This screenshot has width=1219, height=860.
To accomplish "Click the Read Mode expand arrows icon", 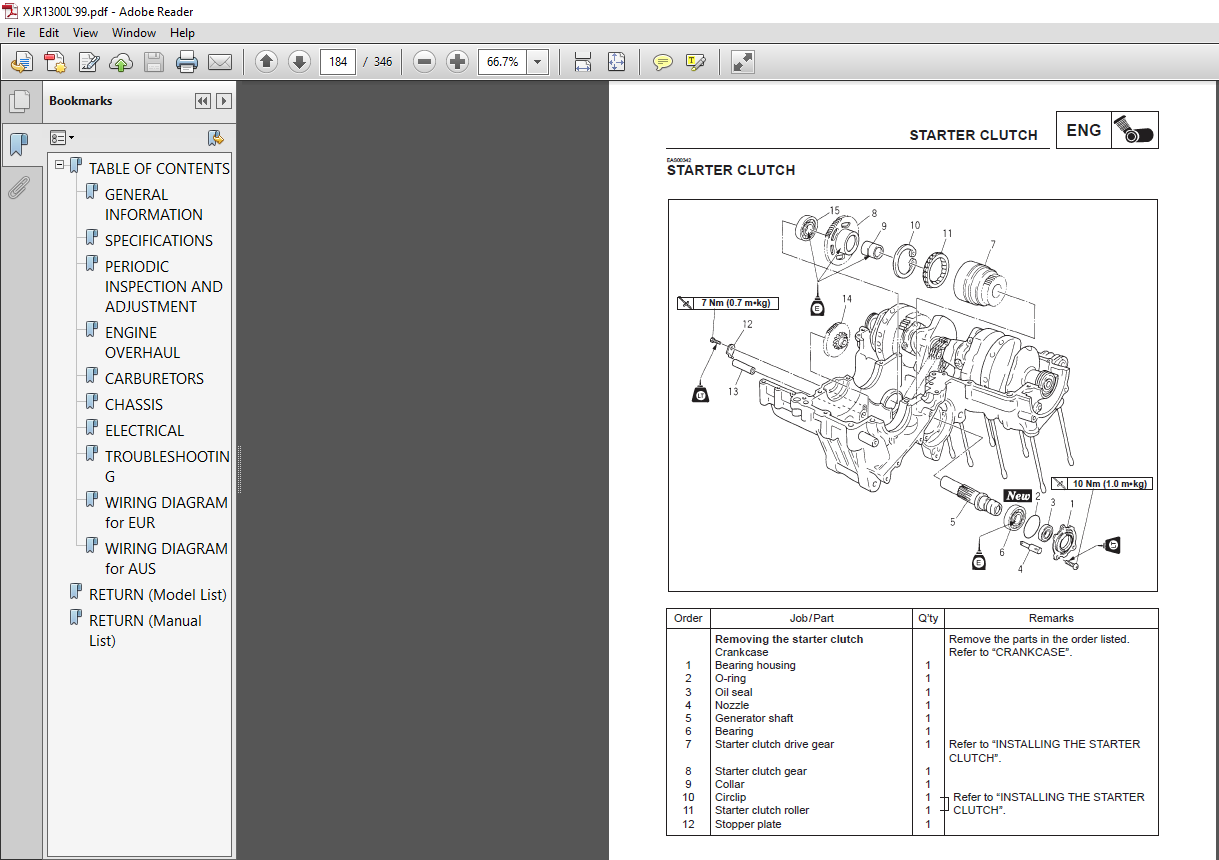I will [742, 62].
